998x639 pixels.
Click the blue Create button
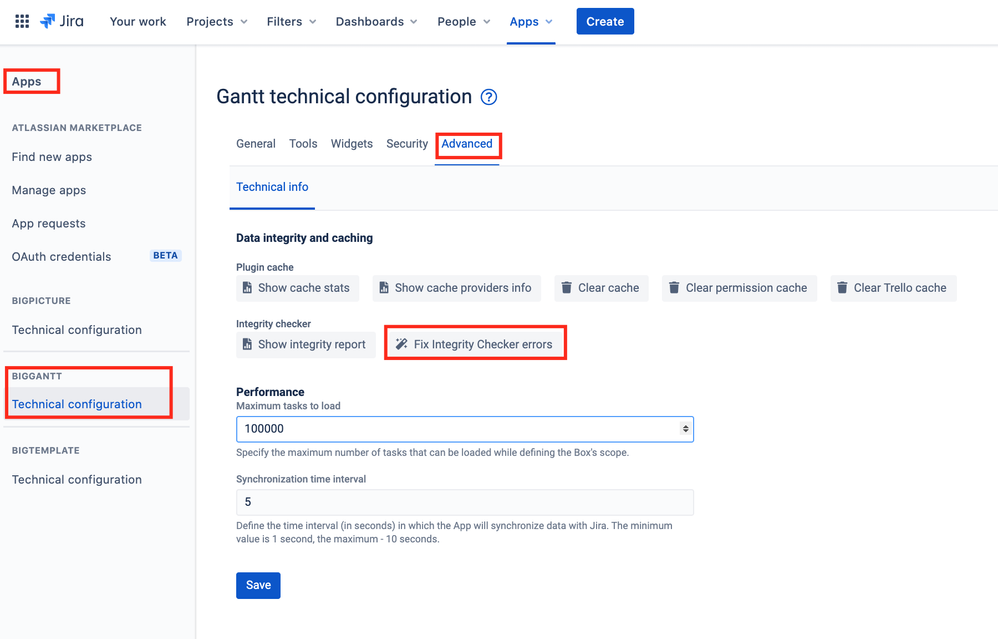(605, 22)
